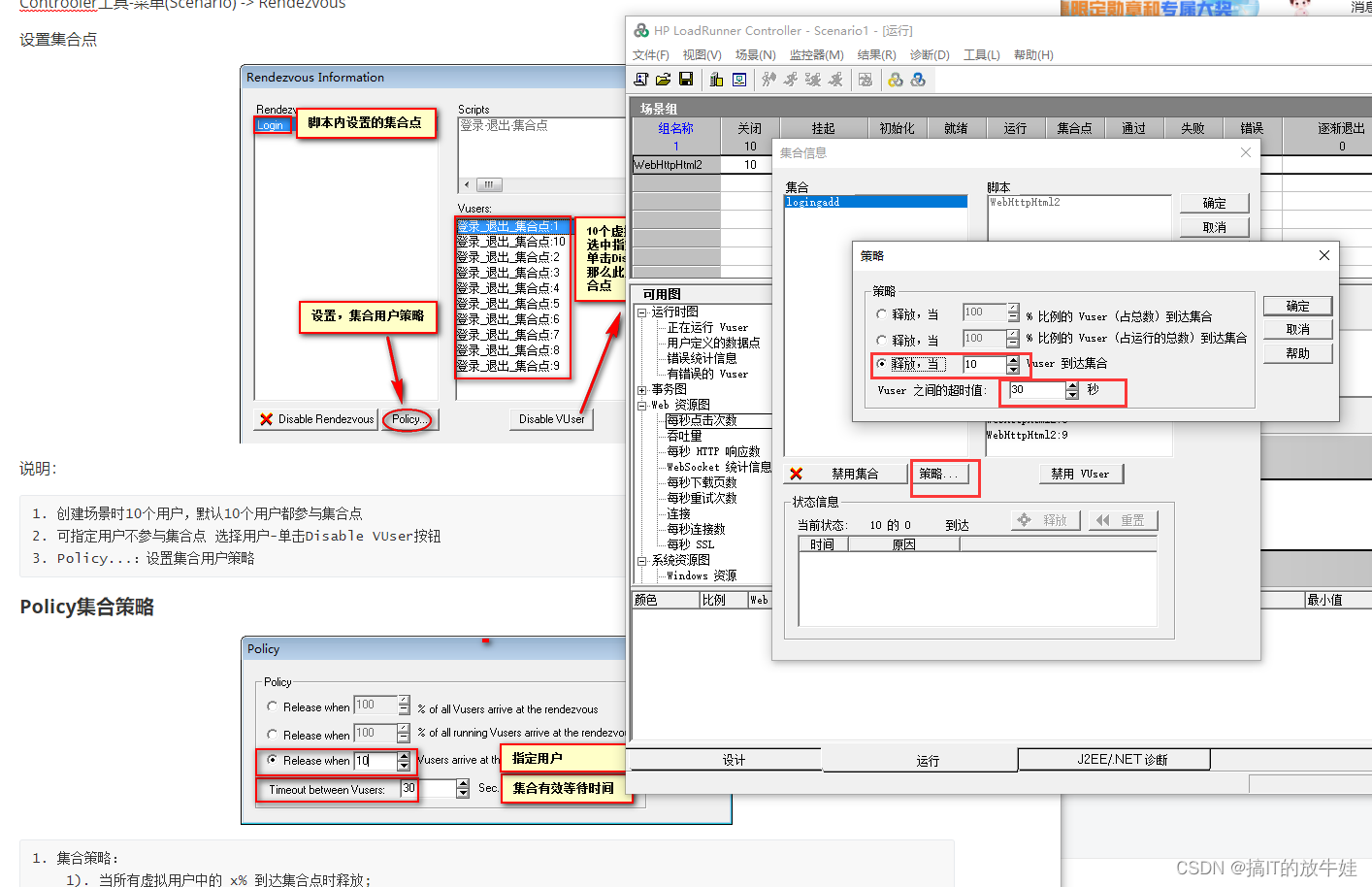Click the blue-ringed toolbar icon on far right
Viewport: 1372px width, 887px height.
(x=918, y=80)
